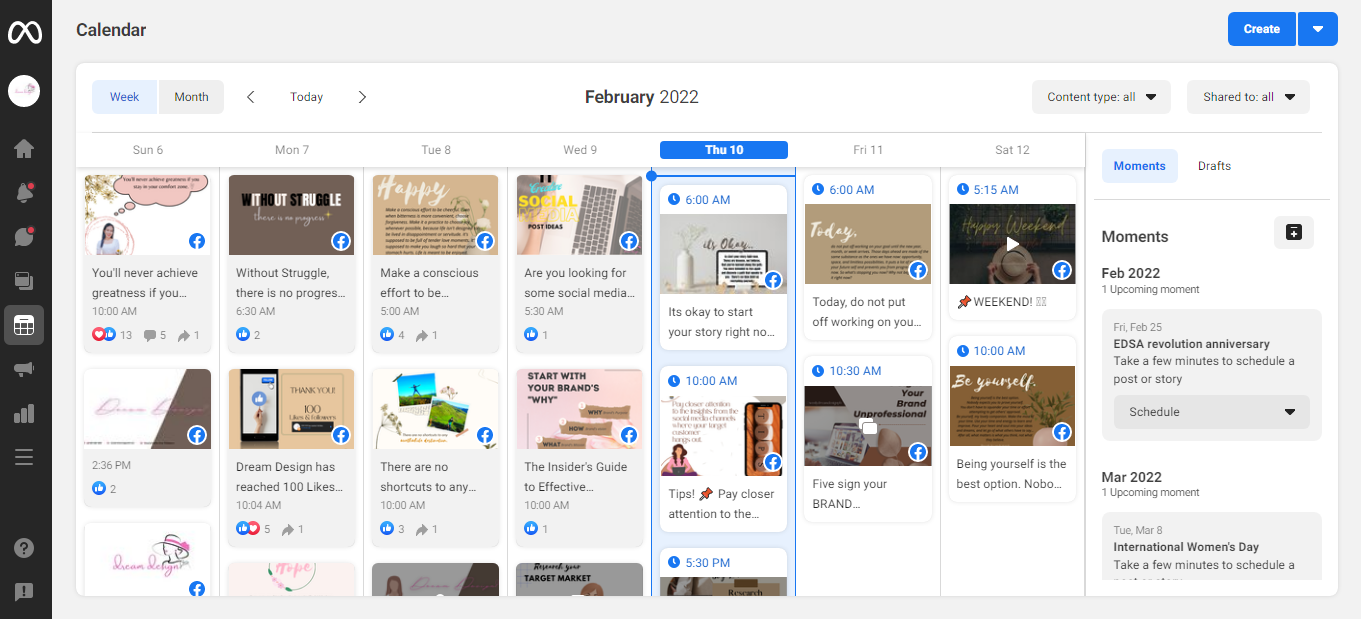
Task: Click 'Five sign your BRAND' caption
Action: [850, 494]
